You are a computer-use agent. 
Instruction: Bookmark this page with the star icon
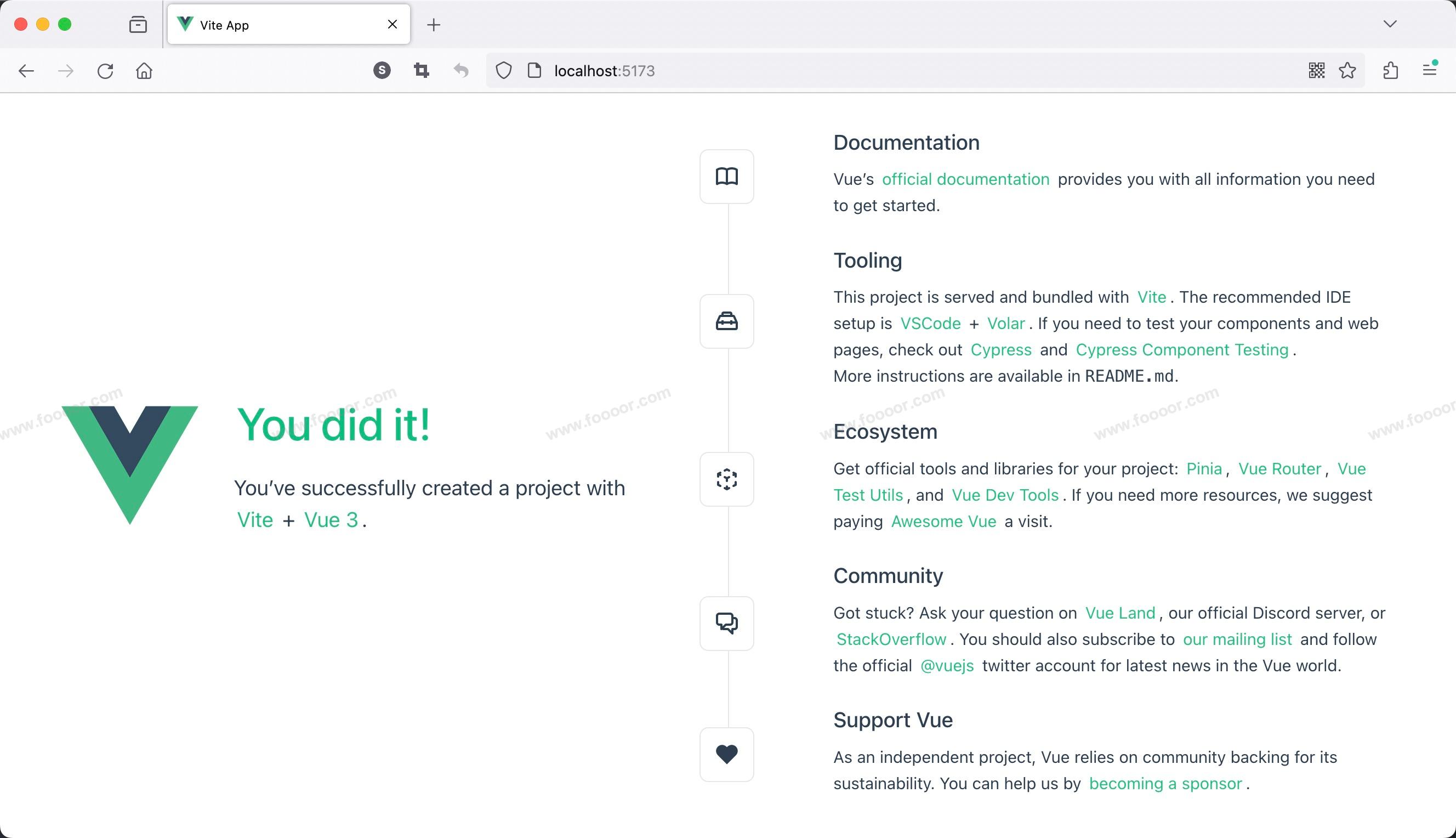click(x=1347, y=71)
